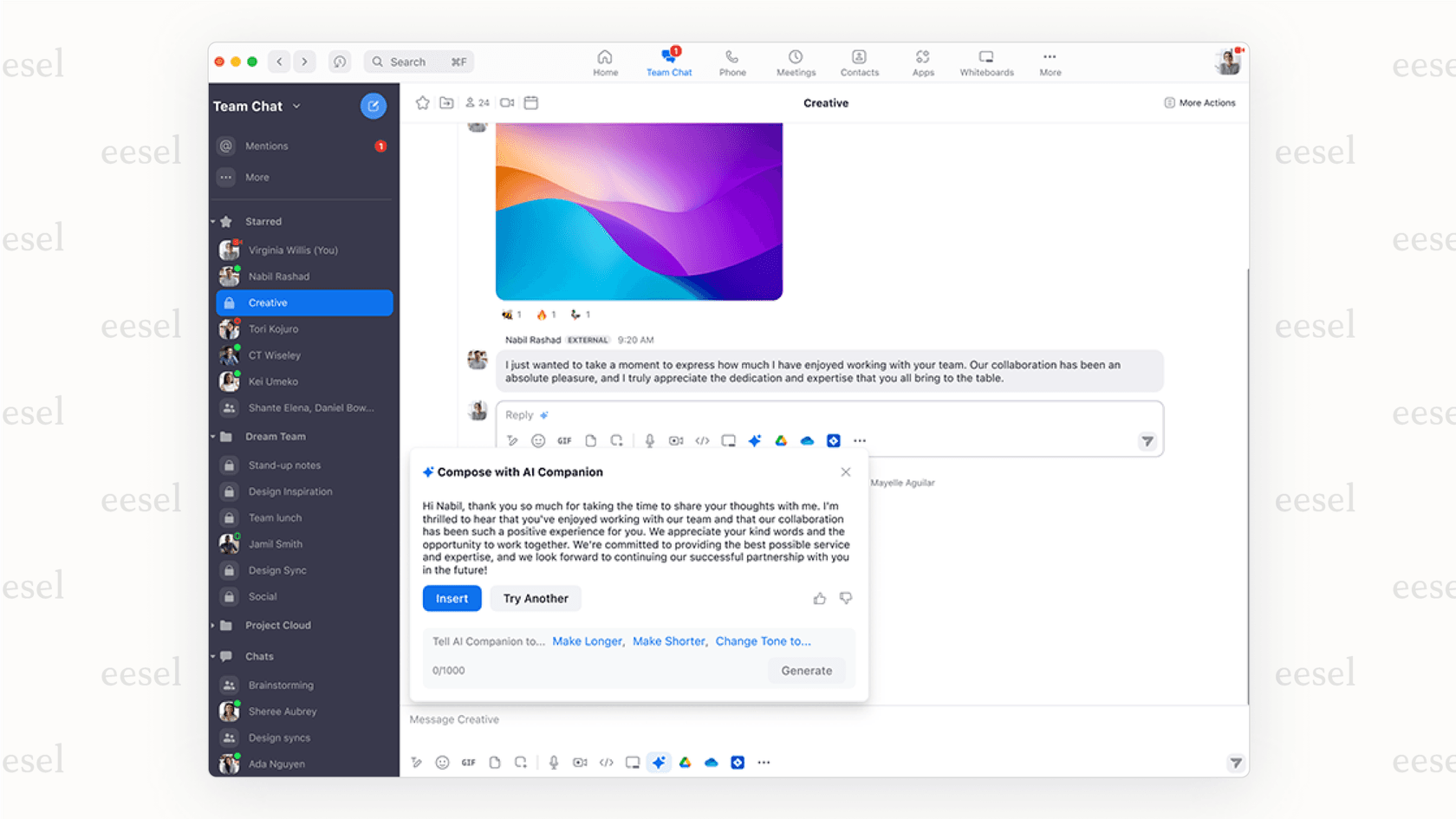The width and height of the screenshot is (1456, 819).
Task: Attach a file from OneDrive
Action: click(x=807, y=440)
